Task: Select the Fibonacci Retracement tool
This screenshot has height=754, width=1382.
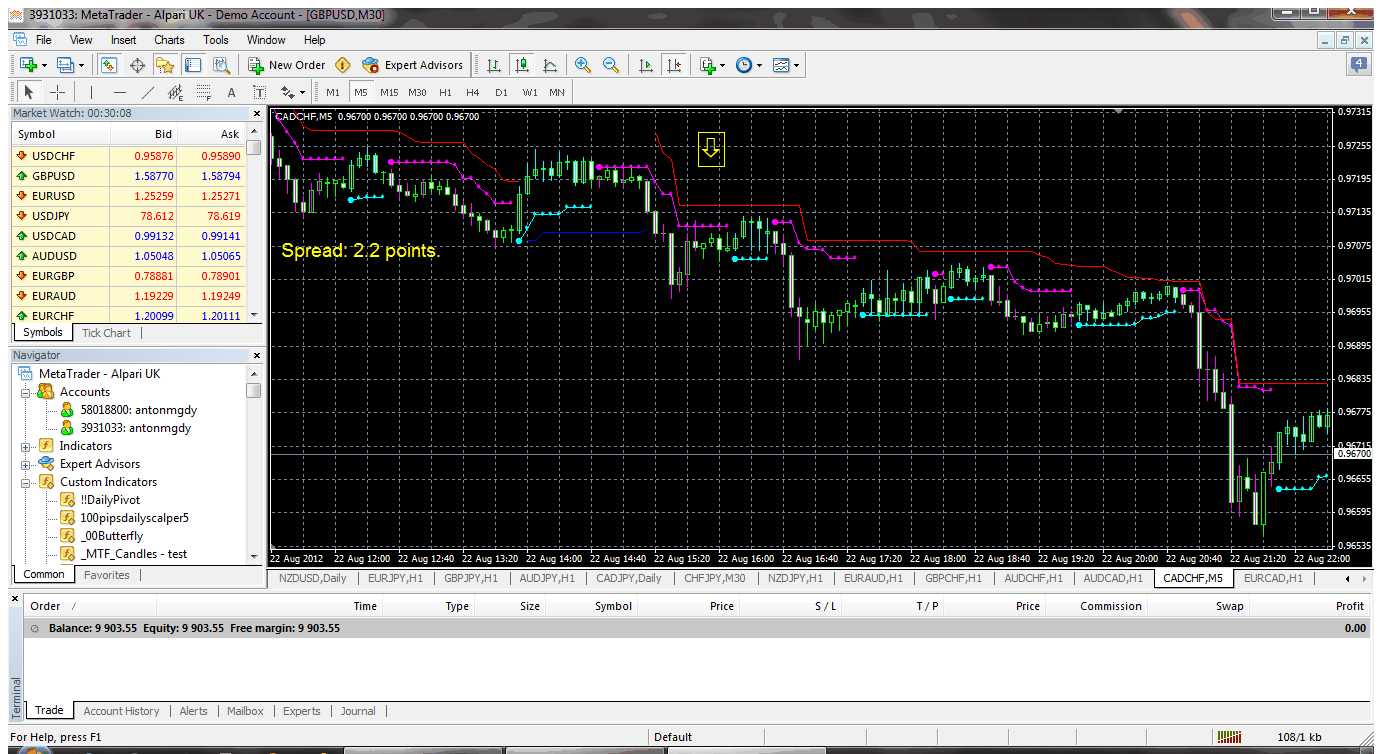Action: (204, 92)
